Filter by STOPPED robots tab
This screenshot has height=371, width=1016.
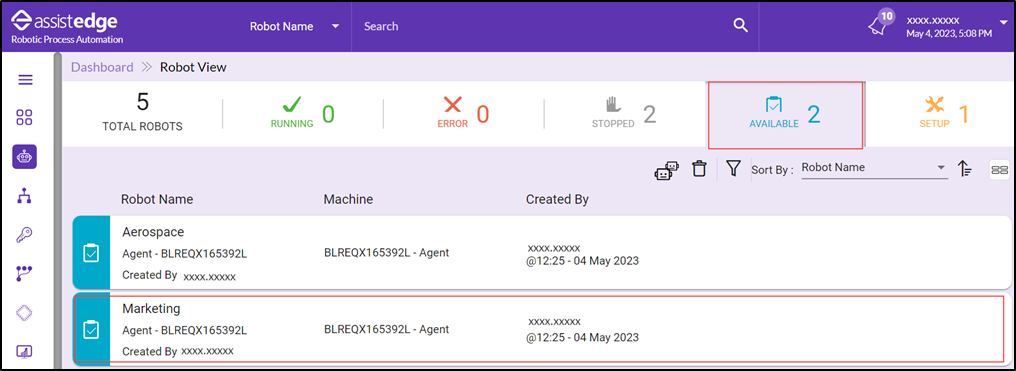(x=624, y=115)
